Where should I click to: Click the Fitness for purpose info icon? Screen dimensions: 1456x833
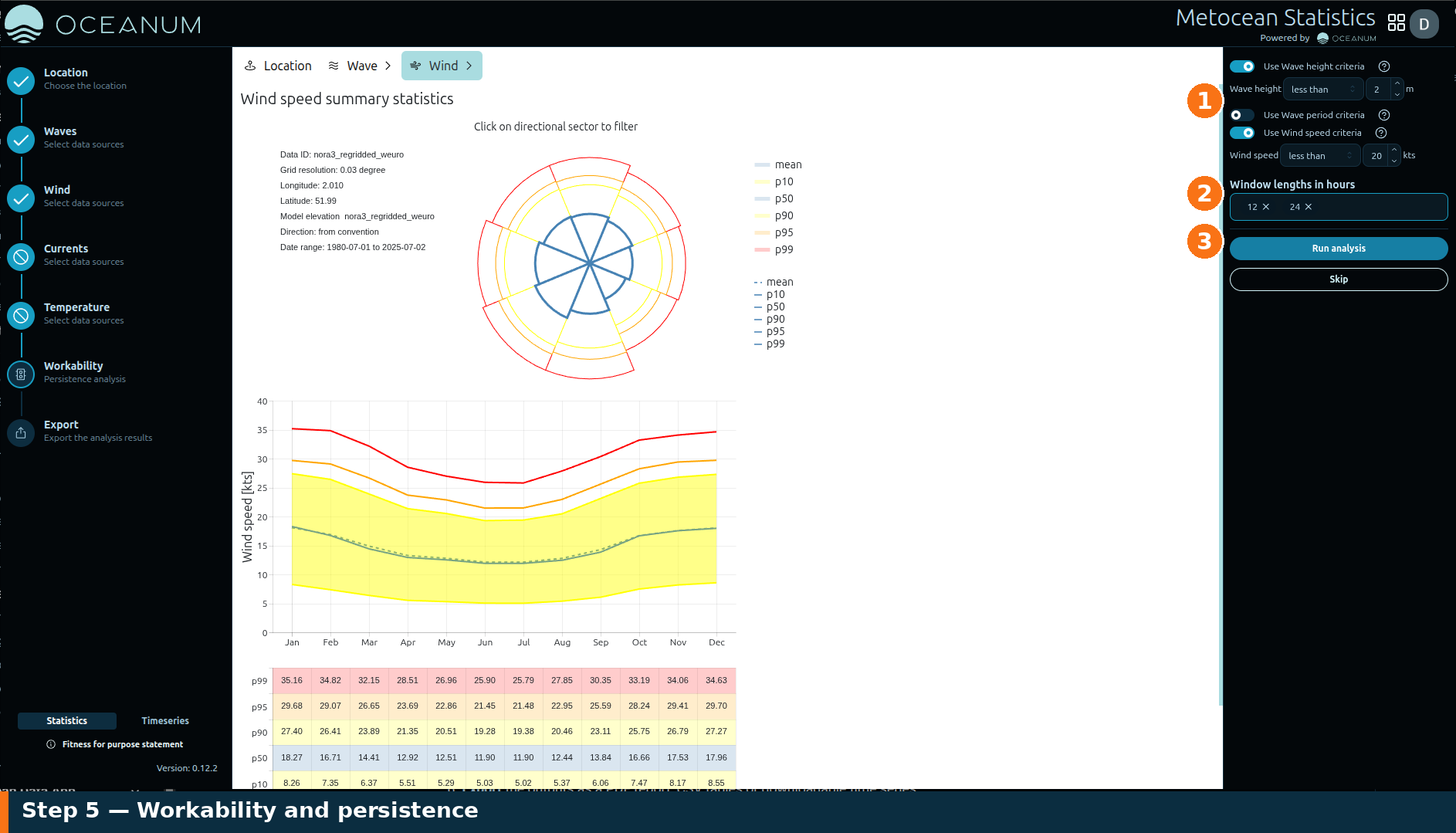click(x=51, y=744)
